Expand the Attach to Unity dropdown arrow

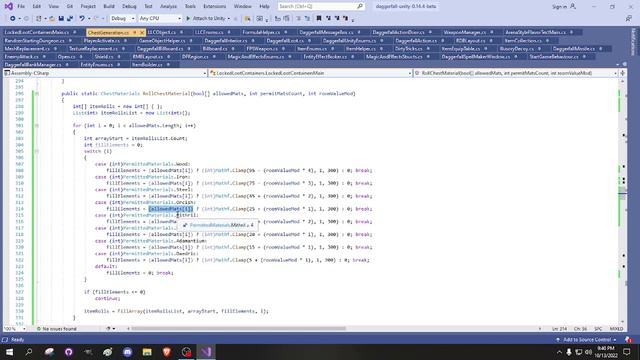pos(229,18)
